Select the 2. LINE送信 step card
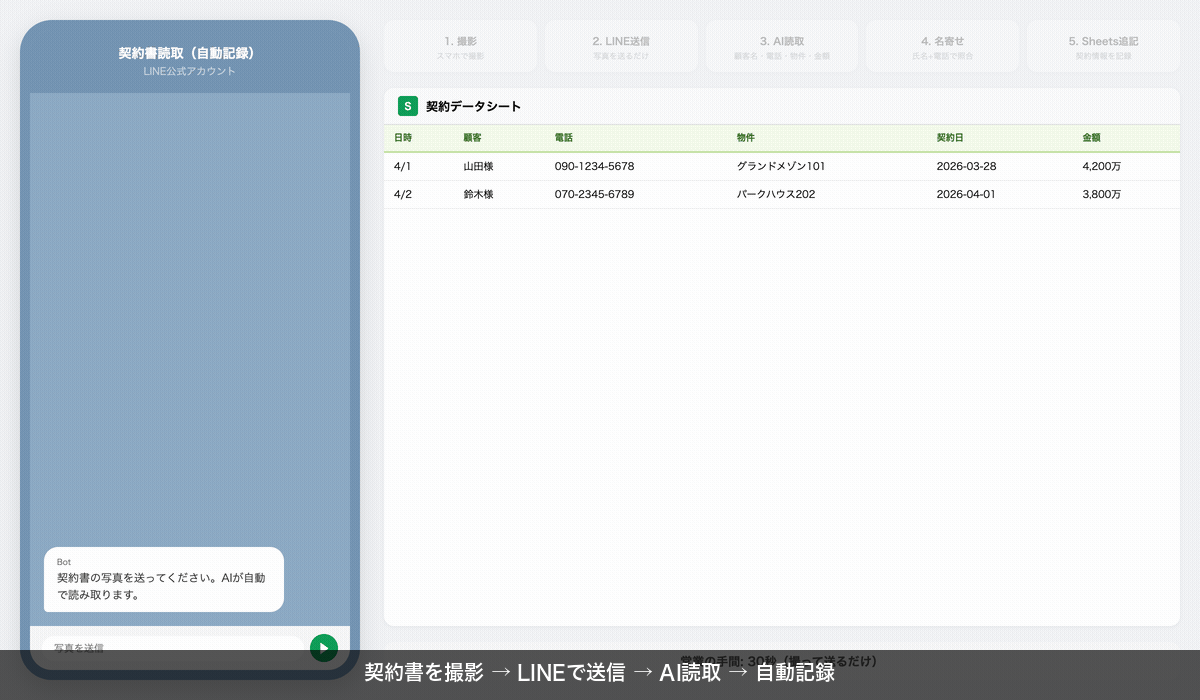This screenshot has width=1200, height=700. [621, 46]
